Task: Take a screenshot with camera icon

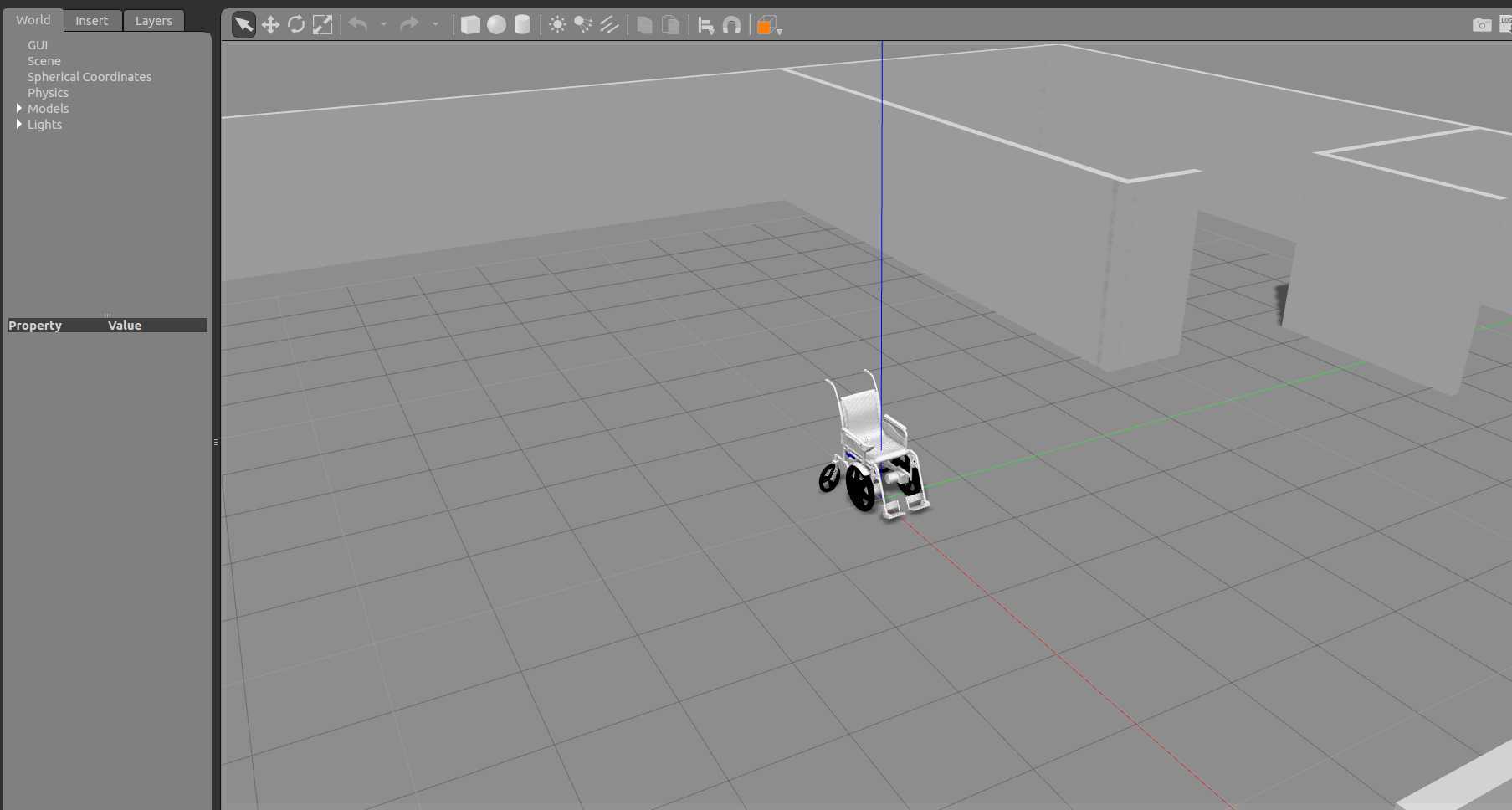Action: (1482, 25)
